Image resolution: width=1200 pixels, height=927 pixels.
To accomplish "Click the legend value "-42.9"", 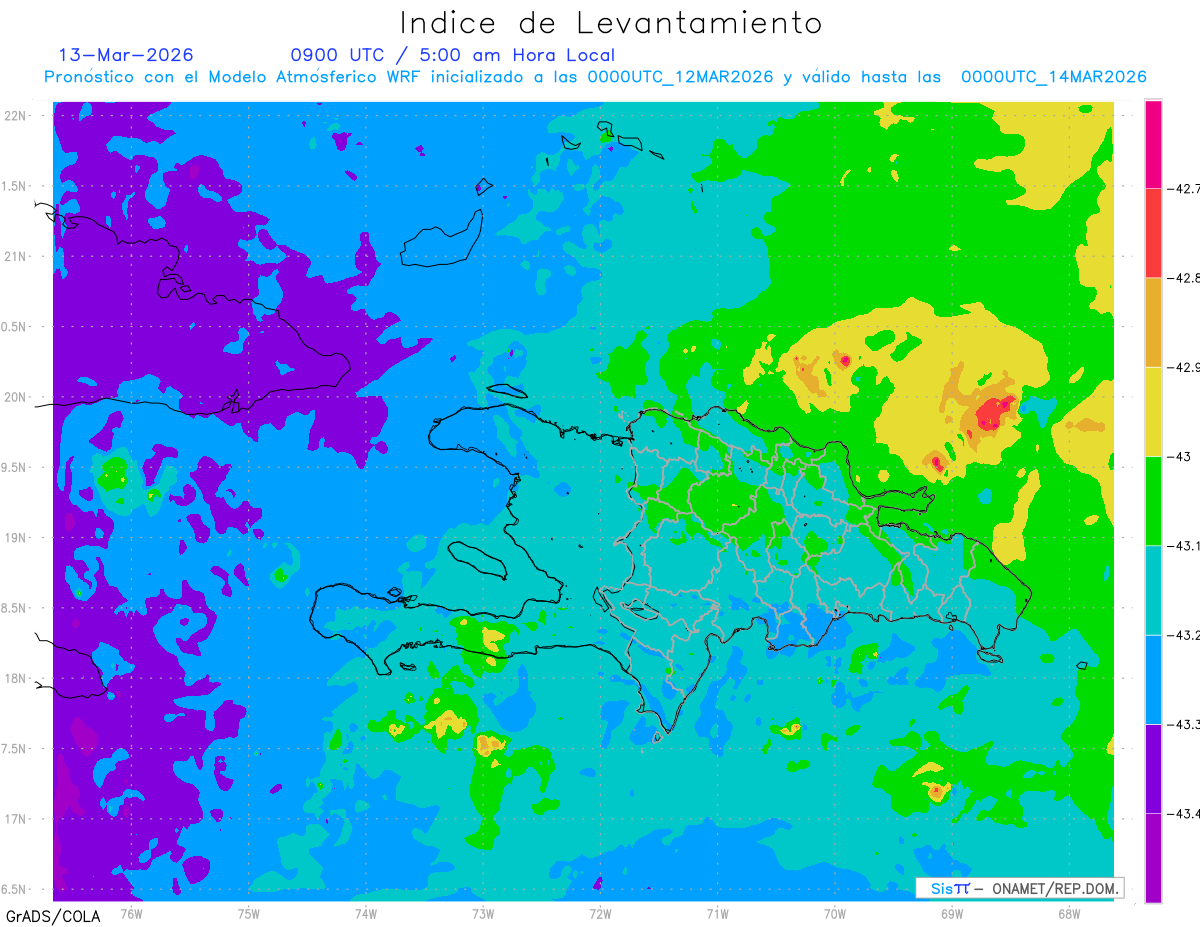I will pos(1184,367).
